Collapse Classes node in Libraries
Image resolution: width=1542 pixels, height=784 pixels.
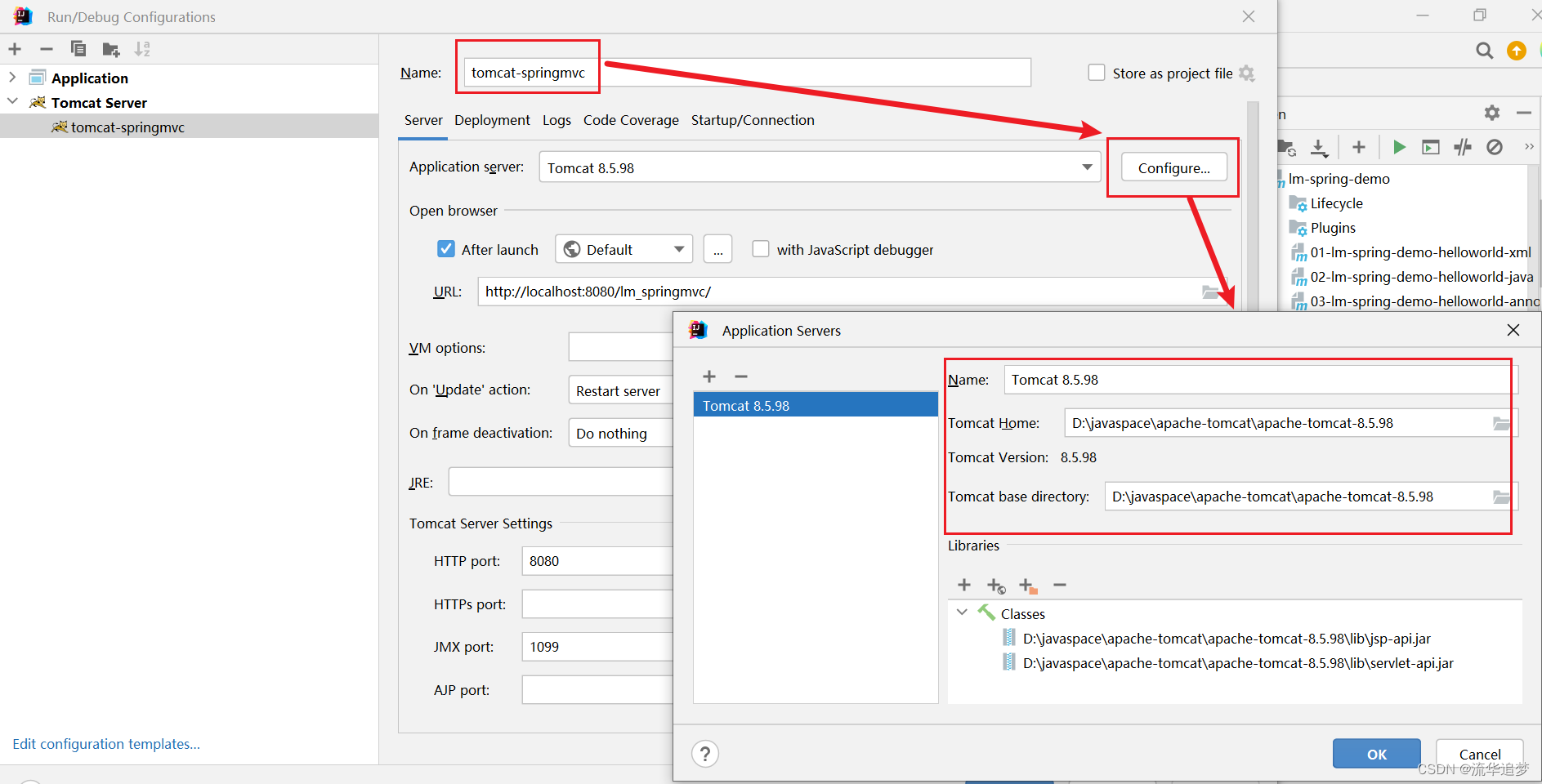962,612
